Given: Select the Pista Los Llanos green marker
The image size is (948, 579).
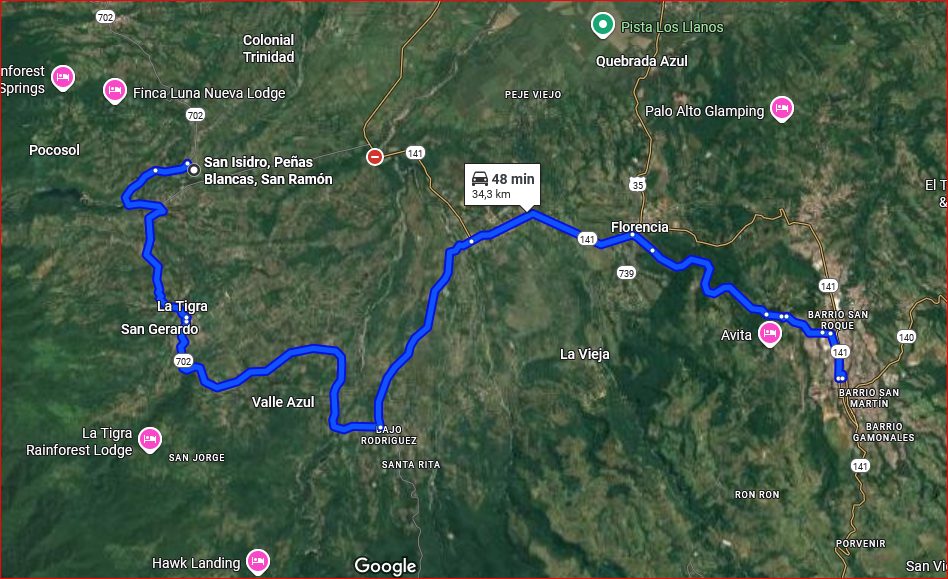Looking at the screenshot, I should pyautogui.click(x=602, y=25).
